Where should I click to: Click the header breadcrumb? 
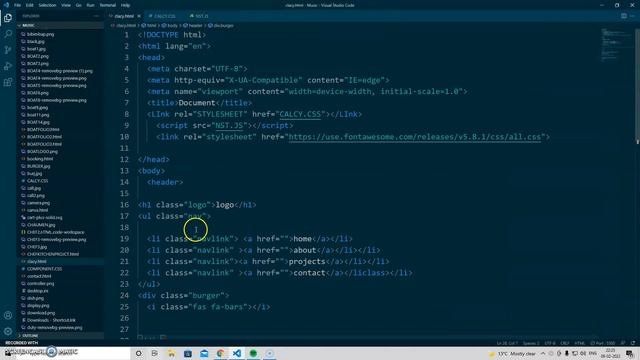click(193, 25)
